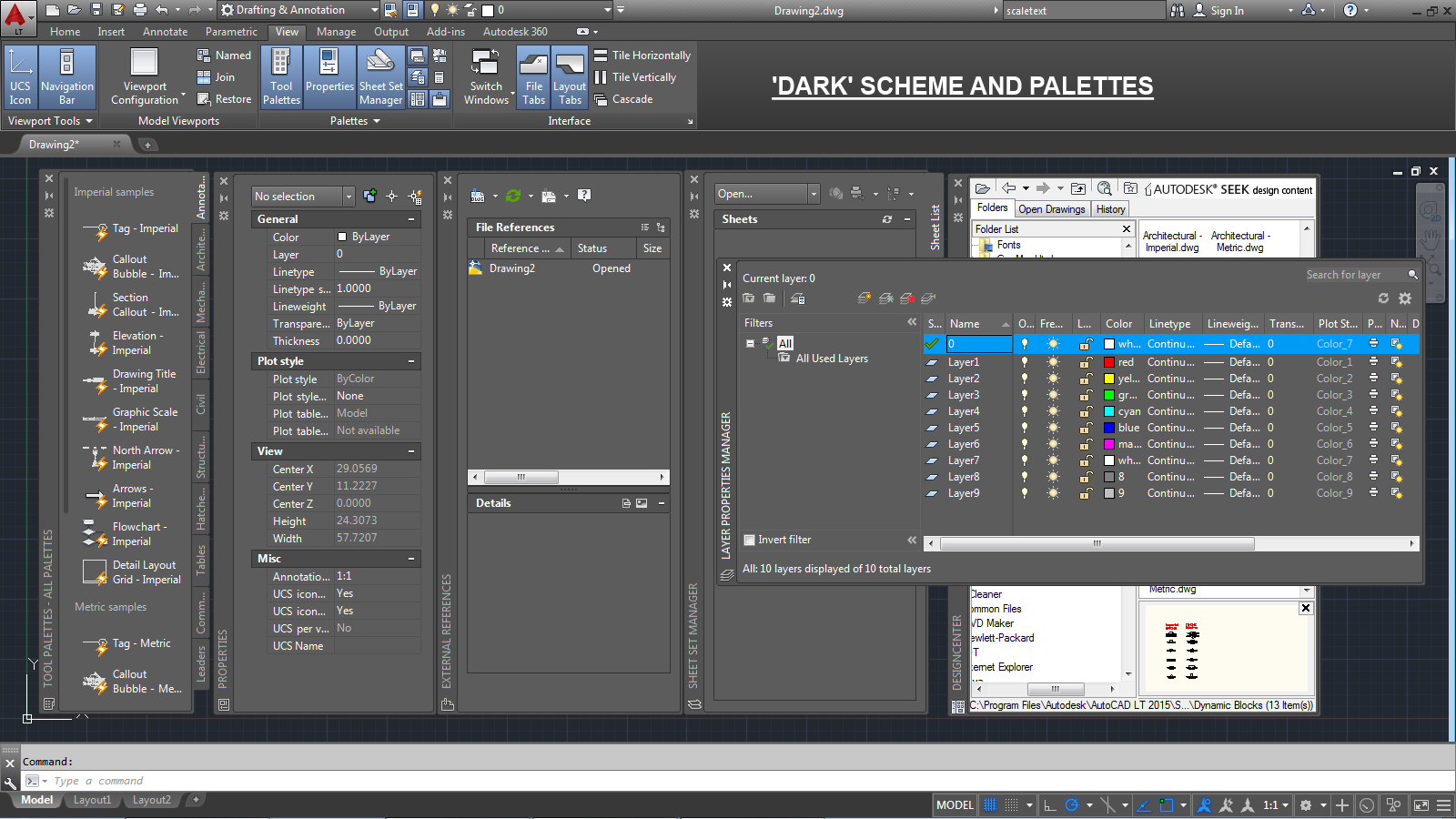Create a new layer in Layer Properties Manager
This screenshot has width=1456, height=819.
pyautogui.click(x=863, y=298)
